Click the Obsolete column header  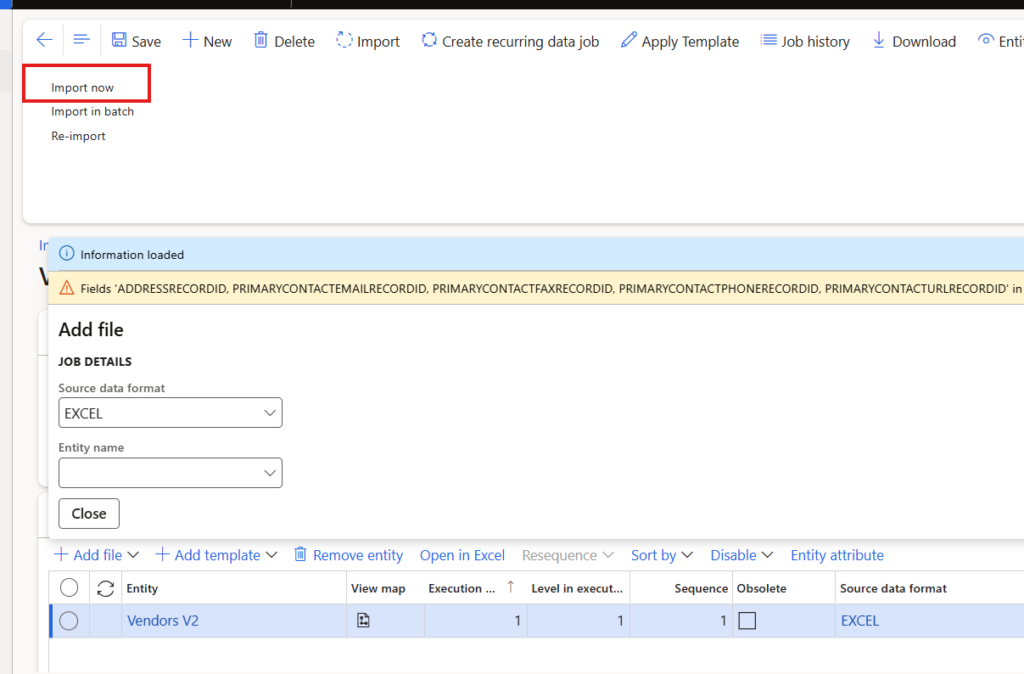coord(761,588)
